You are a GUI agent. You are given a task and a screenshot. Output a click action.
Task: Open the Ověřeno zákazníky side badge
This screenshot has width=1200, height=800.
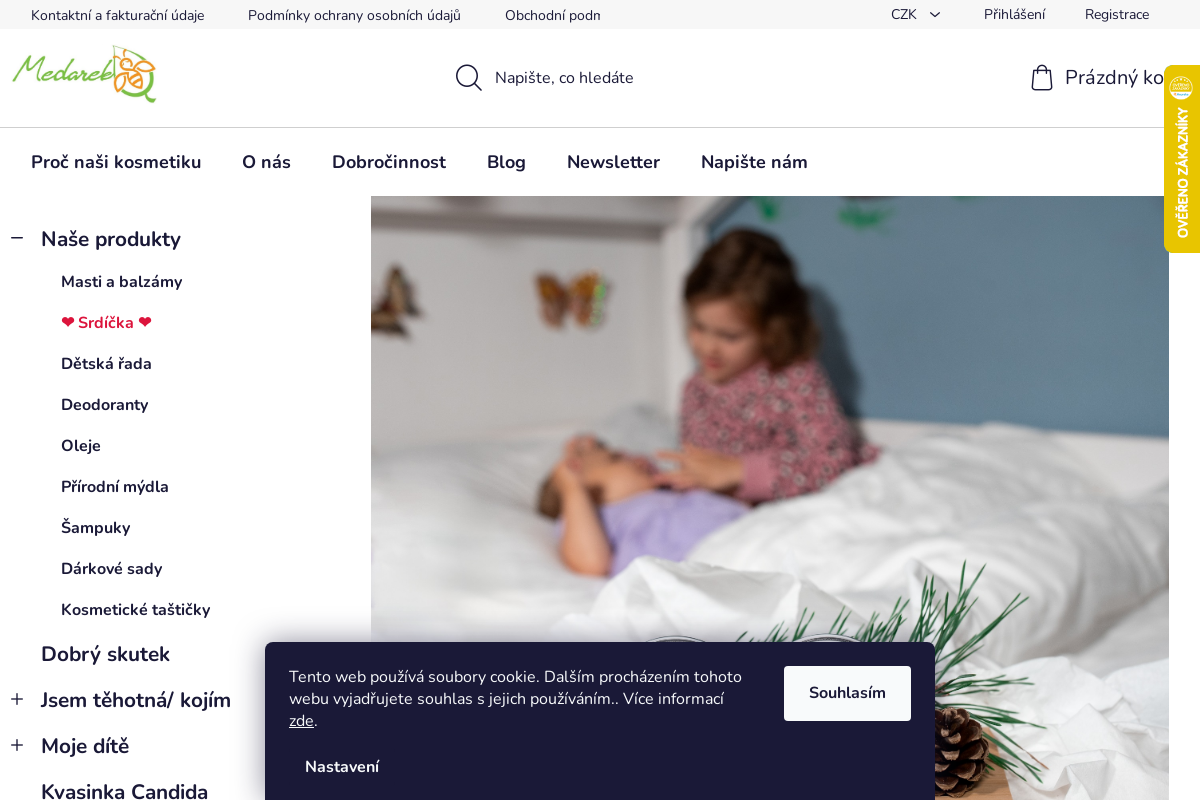[x=1182, y=159]
